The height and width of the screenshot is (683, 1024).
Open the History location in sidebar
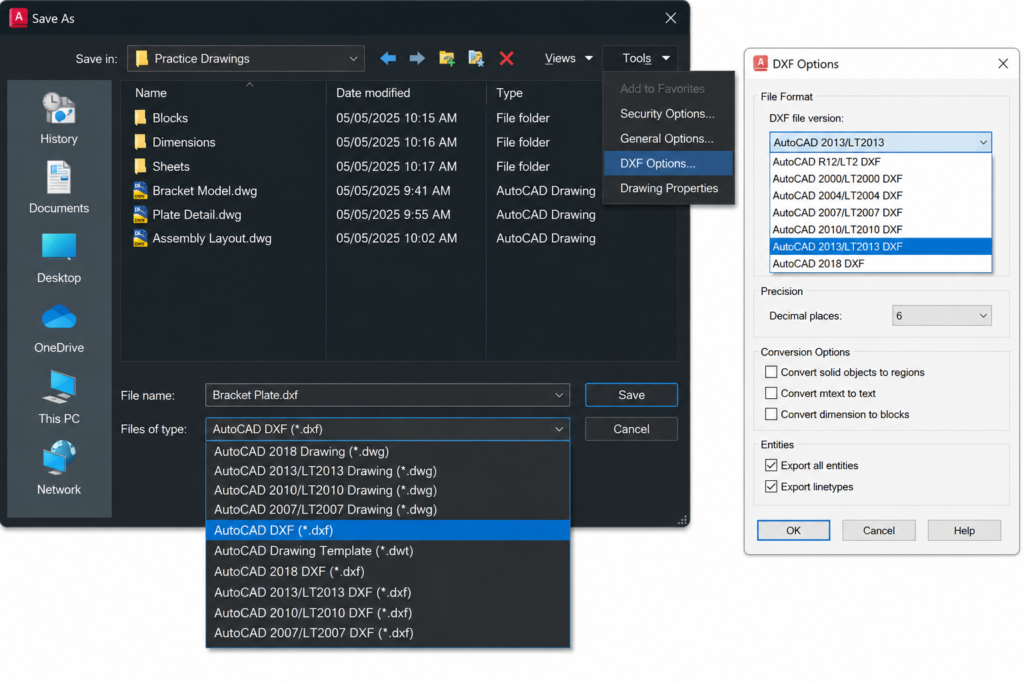tap(59, 118)
